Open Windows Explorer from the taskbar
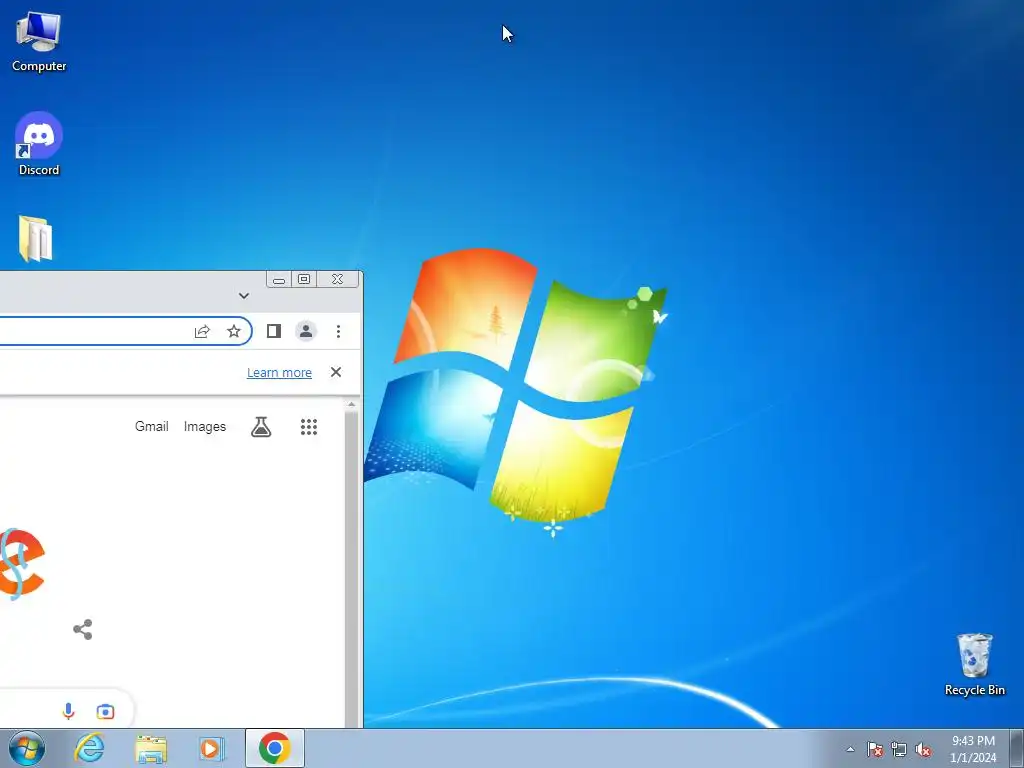 tap(151, 749)
